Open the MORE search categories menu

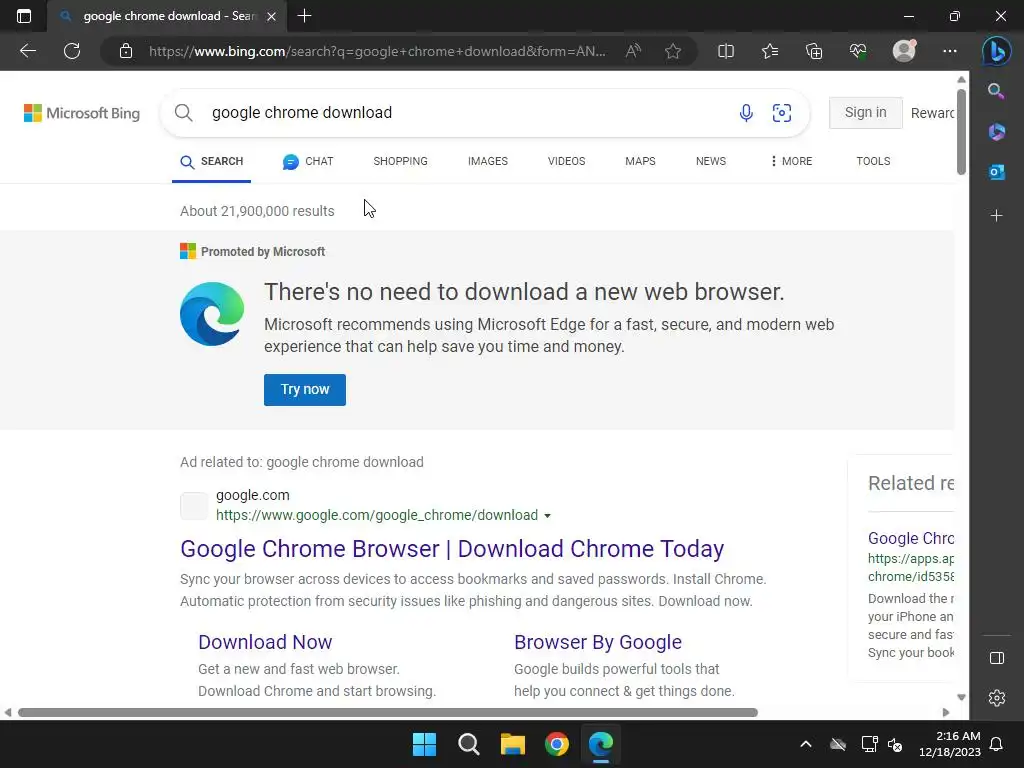point(791,161)
